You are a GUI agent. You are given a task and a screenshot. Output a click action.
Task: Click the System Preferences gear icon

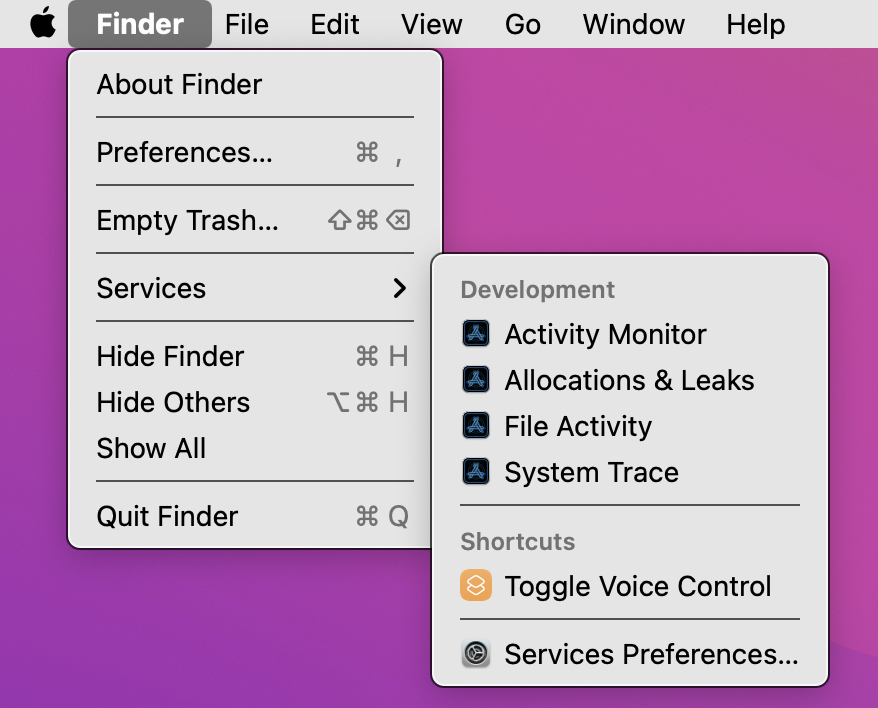pos(476,653)
